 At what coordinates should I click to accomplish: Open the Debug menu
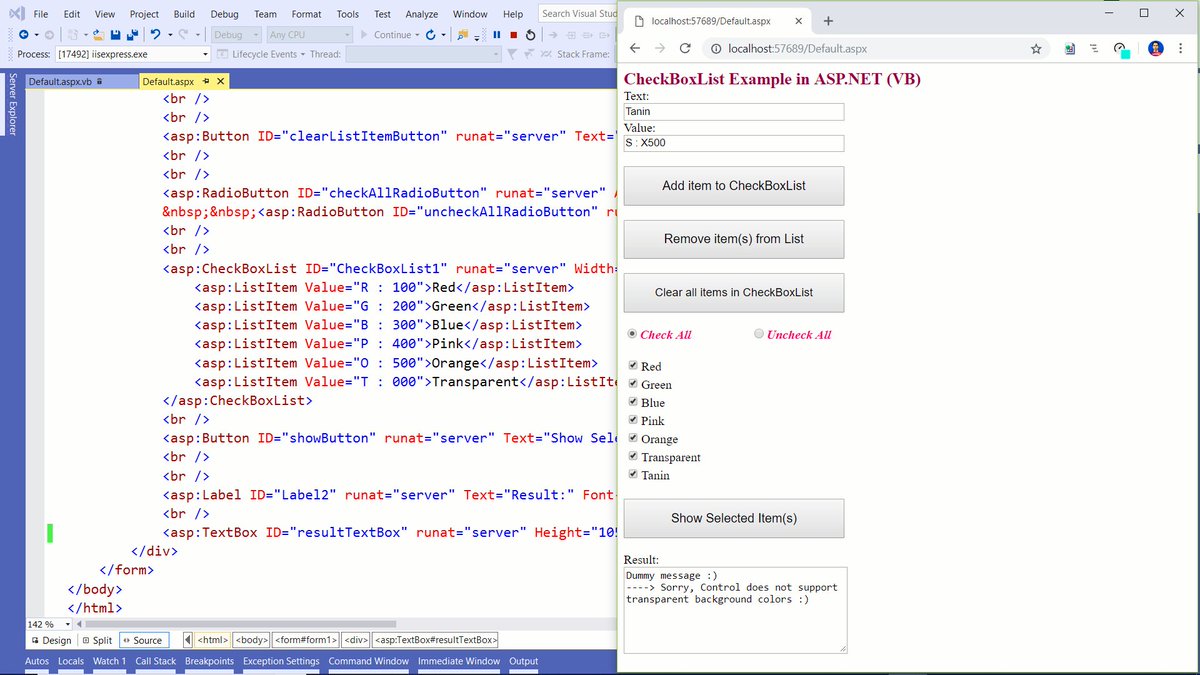(x=224, y=14)
